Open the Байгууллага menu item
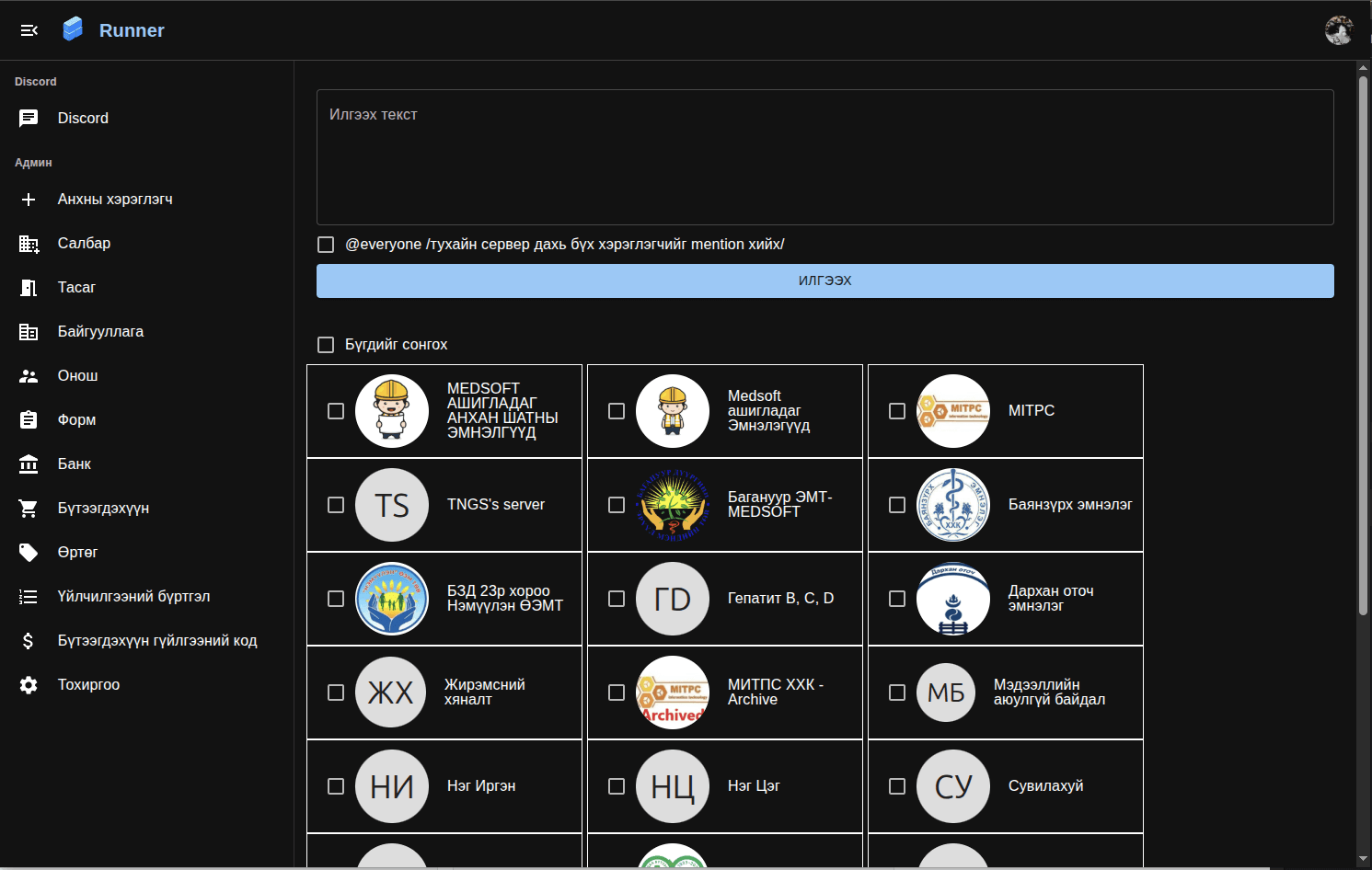This screenshot has height=870, width=1372. click(100, 332)
